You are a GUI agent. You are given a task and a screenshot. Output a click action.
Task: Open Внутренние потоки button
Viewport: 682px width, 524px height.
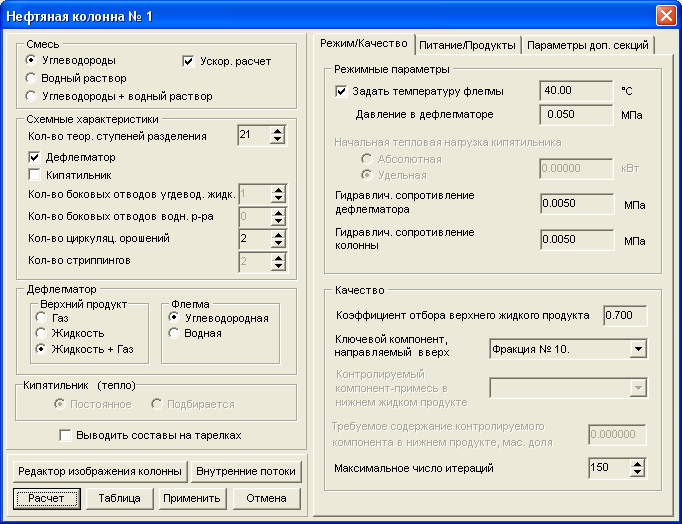click(246, 471)
